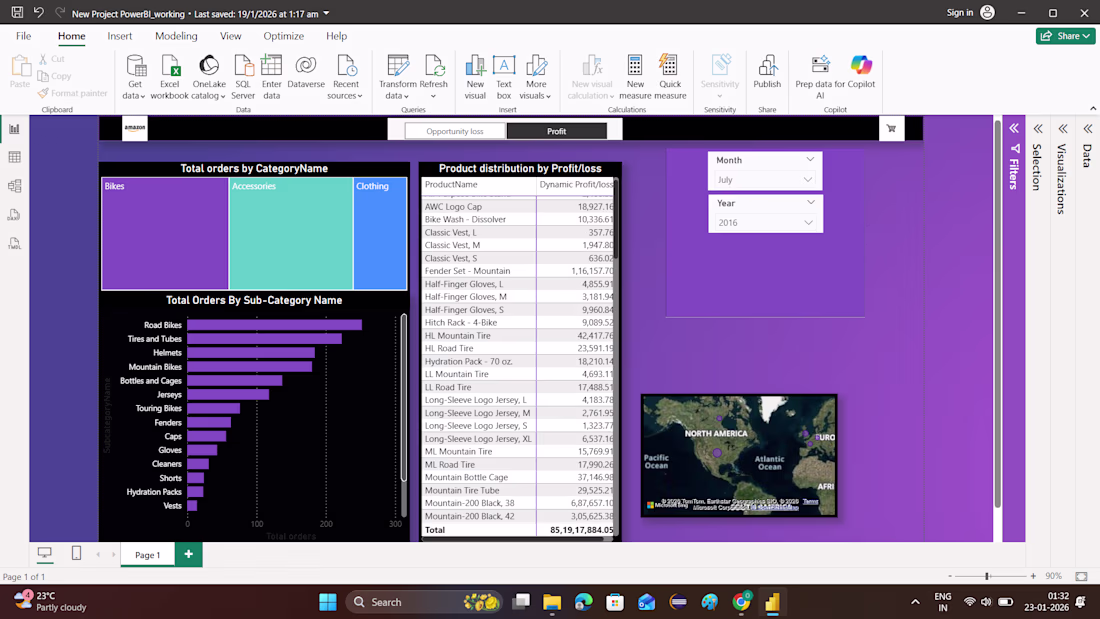
Task: Switch to desktop layout view
Action: (x=45, y=554)
